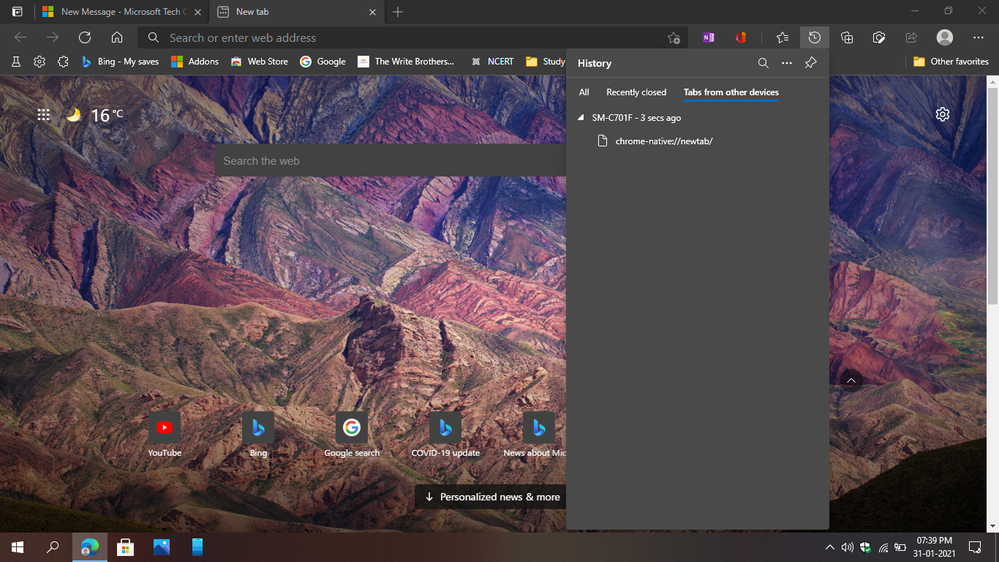The image size is (999, 562).
Task: Refresh the page
Action: (x=85, y=38)
